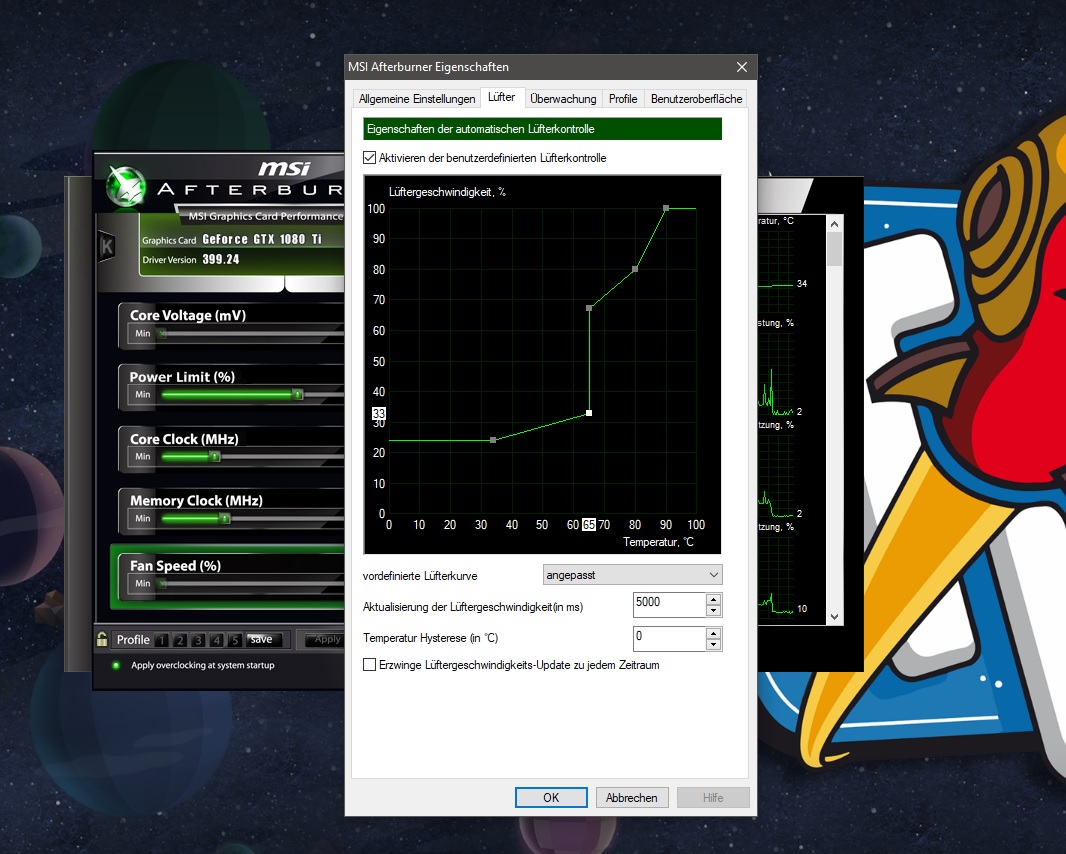This screenshot has height=854, width=1066.
Task: Click the K side button in Afterburner
Action: 106,246
